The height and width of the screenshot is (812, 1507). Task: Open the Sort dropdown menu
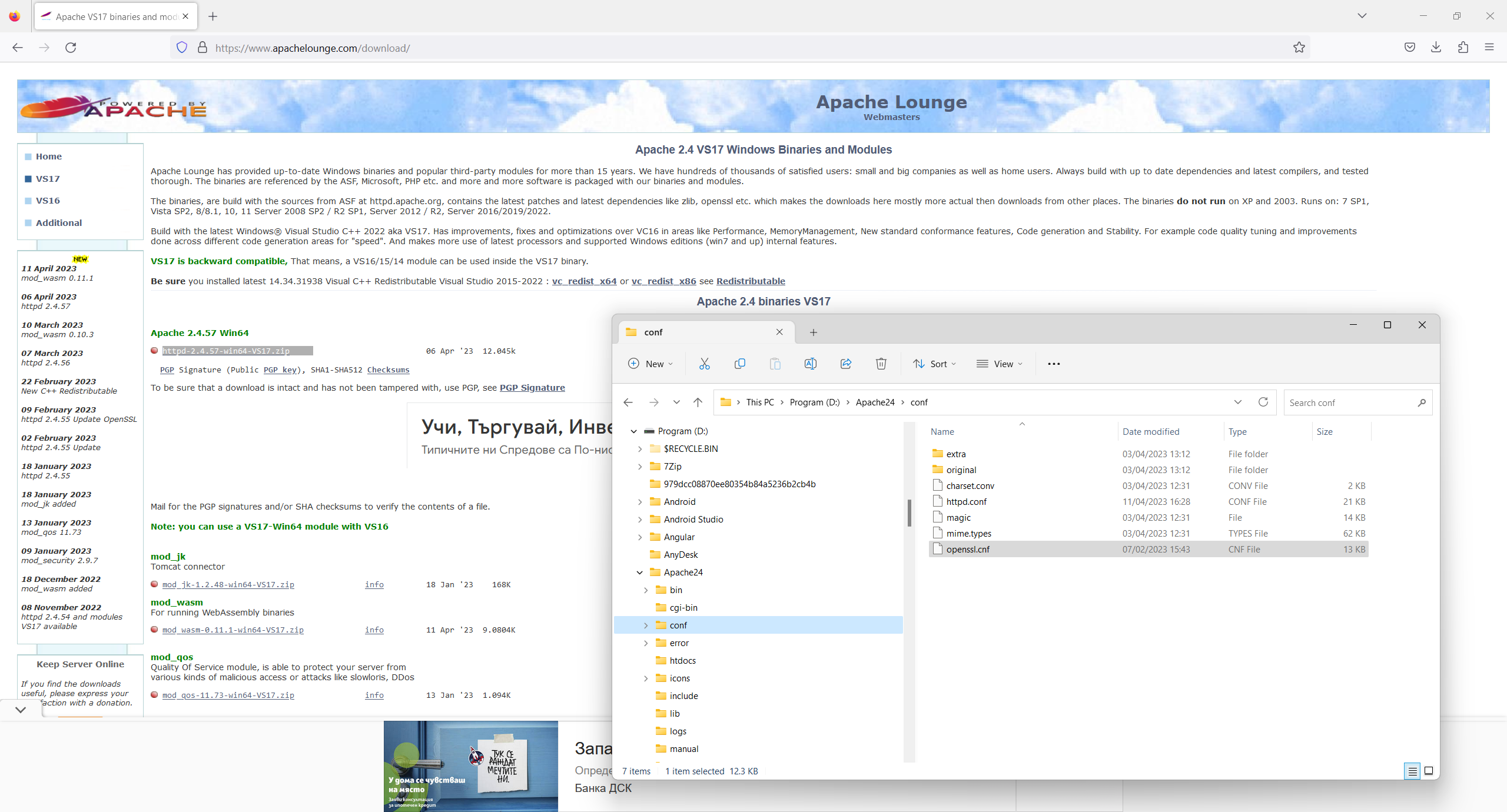(x=934, y=364)
